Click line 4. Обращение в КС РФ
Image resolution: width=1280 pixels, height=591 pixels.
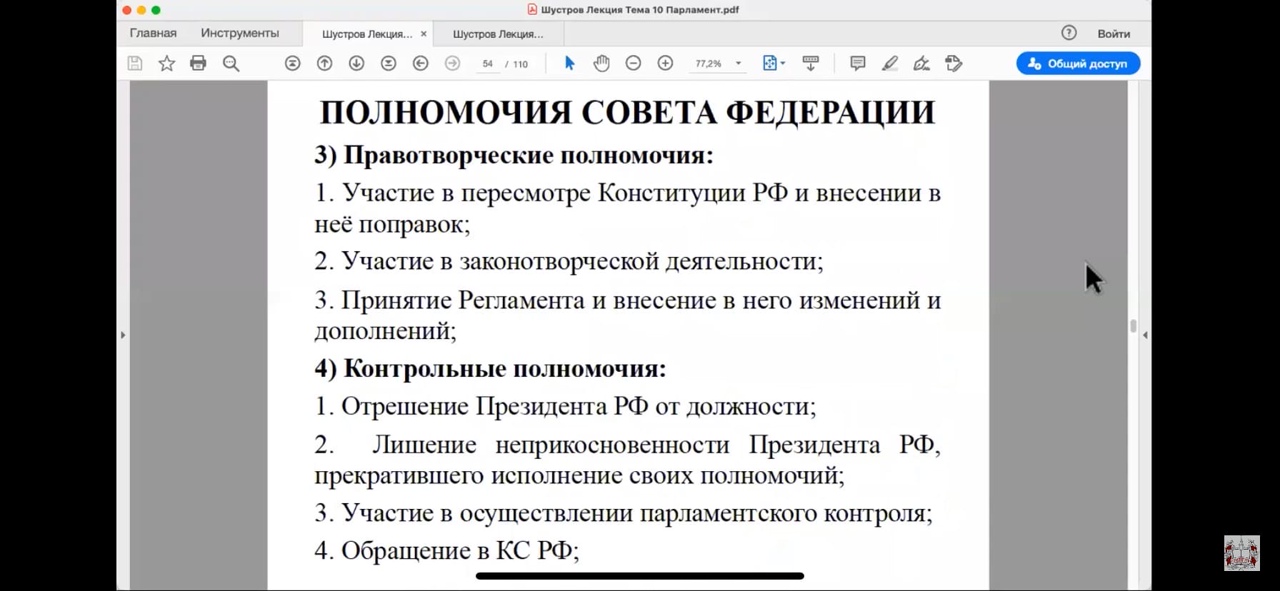click(447, 551)
